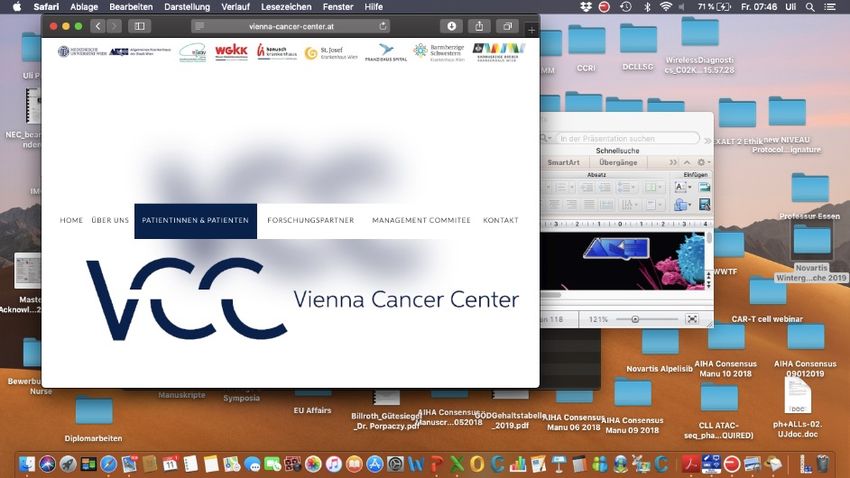The image size is (850, 478).
Task: Collapse the PowerPoint ribbon with the chevron
Action: (x=687, y=163)
